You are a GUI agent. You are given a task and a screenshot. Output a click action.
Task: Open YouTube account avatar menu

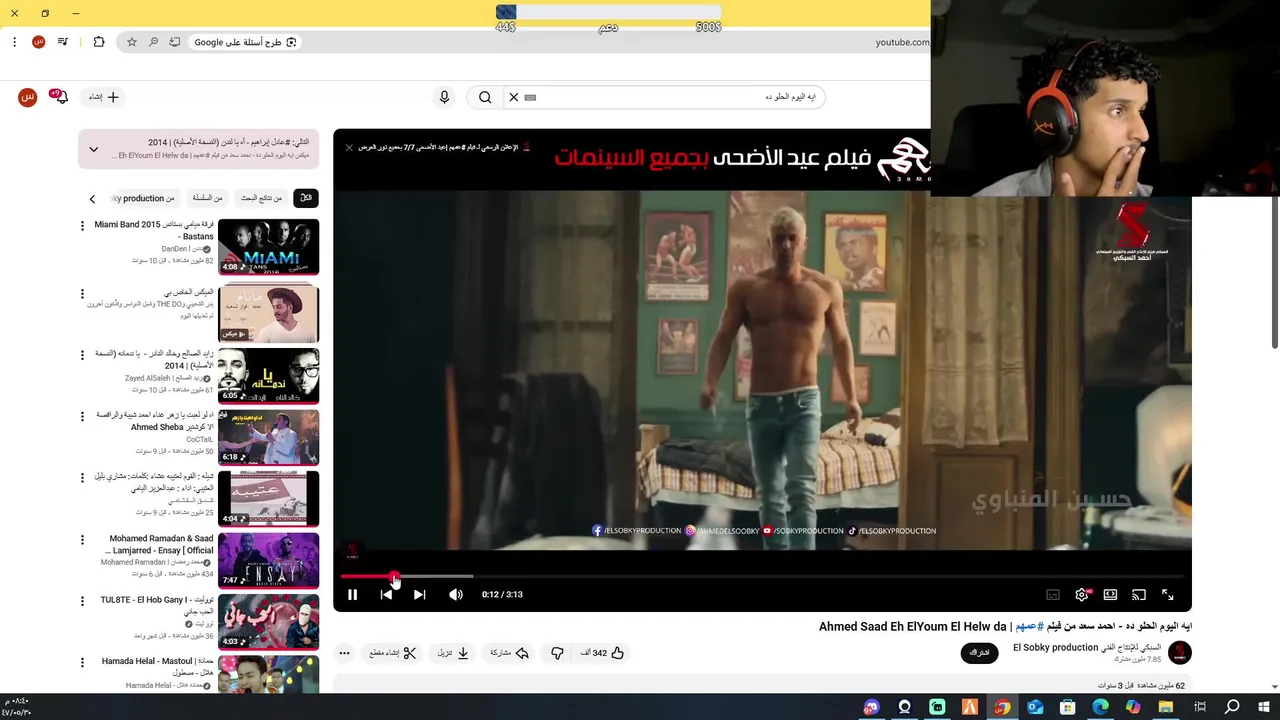[27, 97]
